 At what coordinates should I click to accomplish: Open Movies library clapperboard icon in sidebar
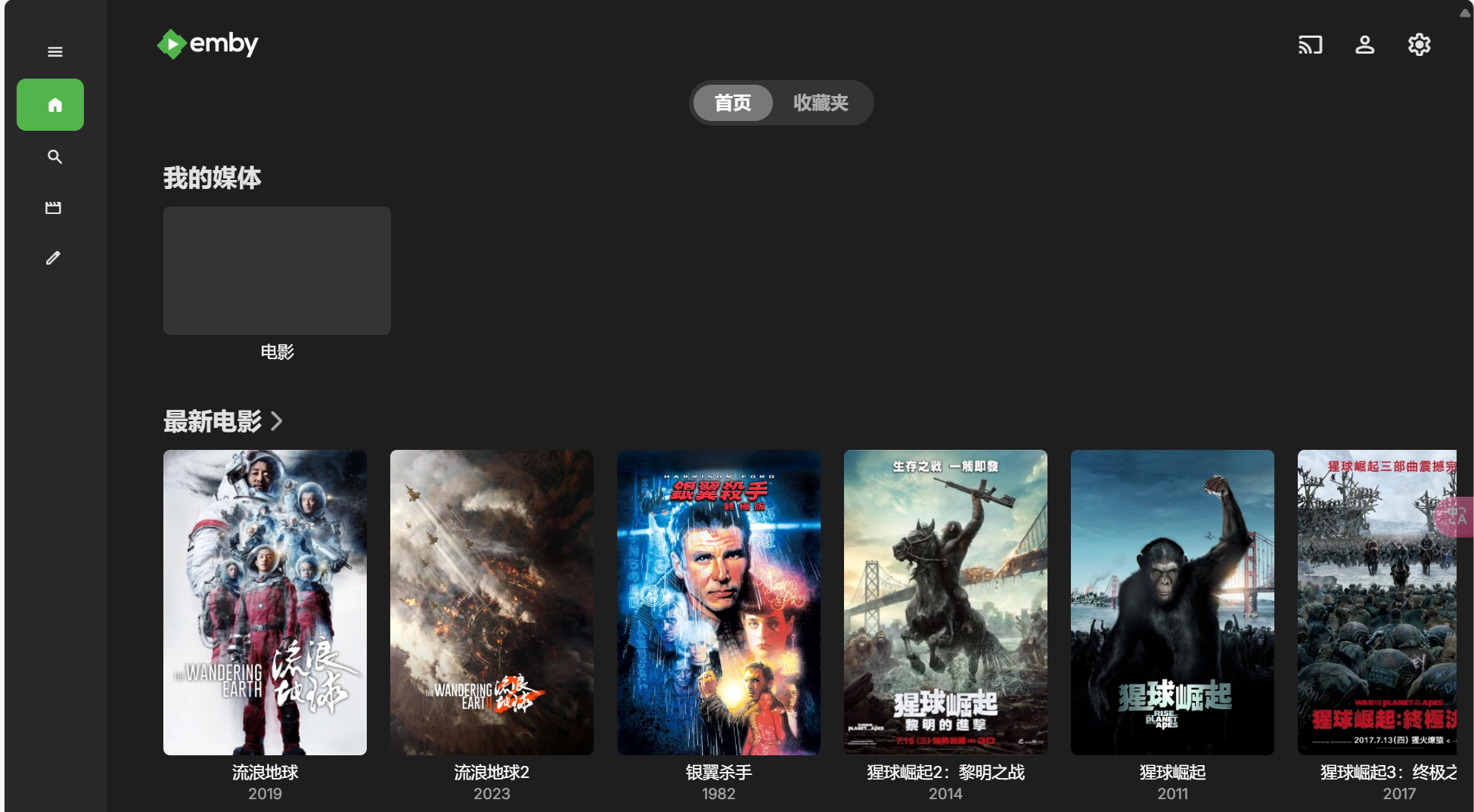[53, 207]
